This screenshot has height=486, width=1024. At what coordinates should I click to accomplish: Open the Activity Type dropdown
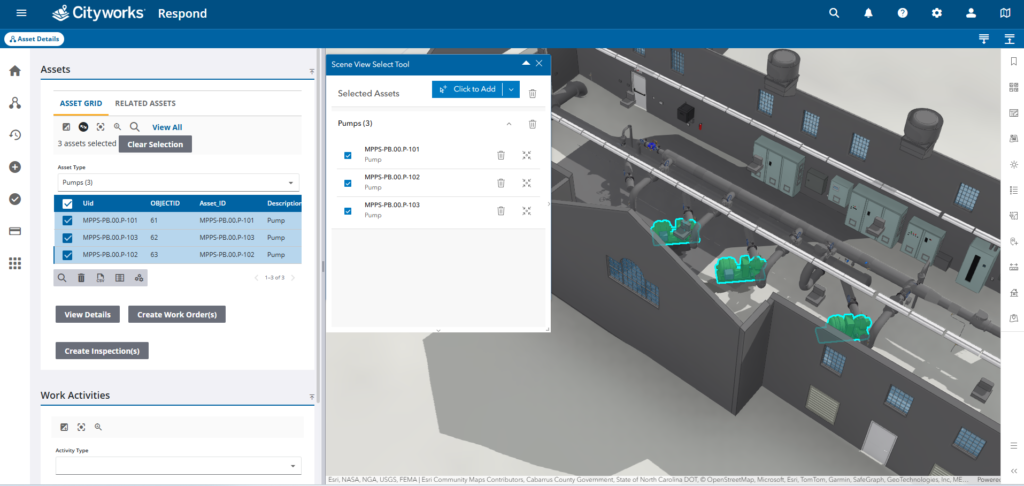point(178,465)
